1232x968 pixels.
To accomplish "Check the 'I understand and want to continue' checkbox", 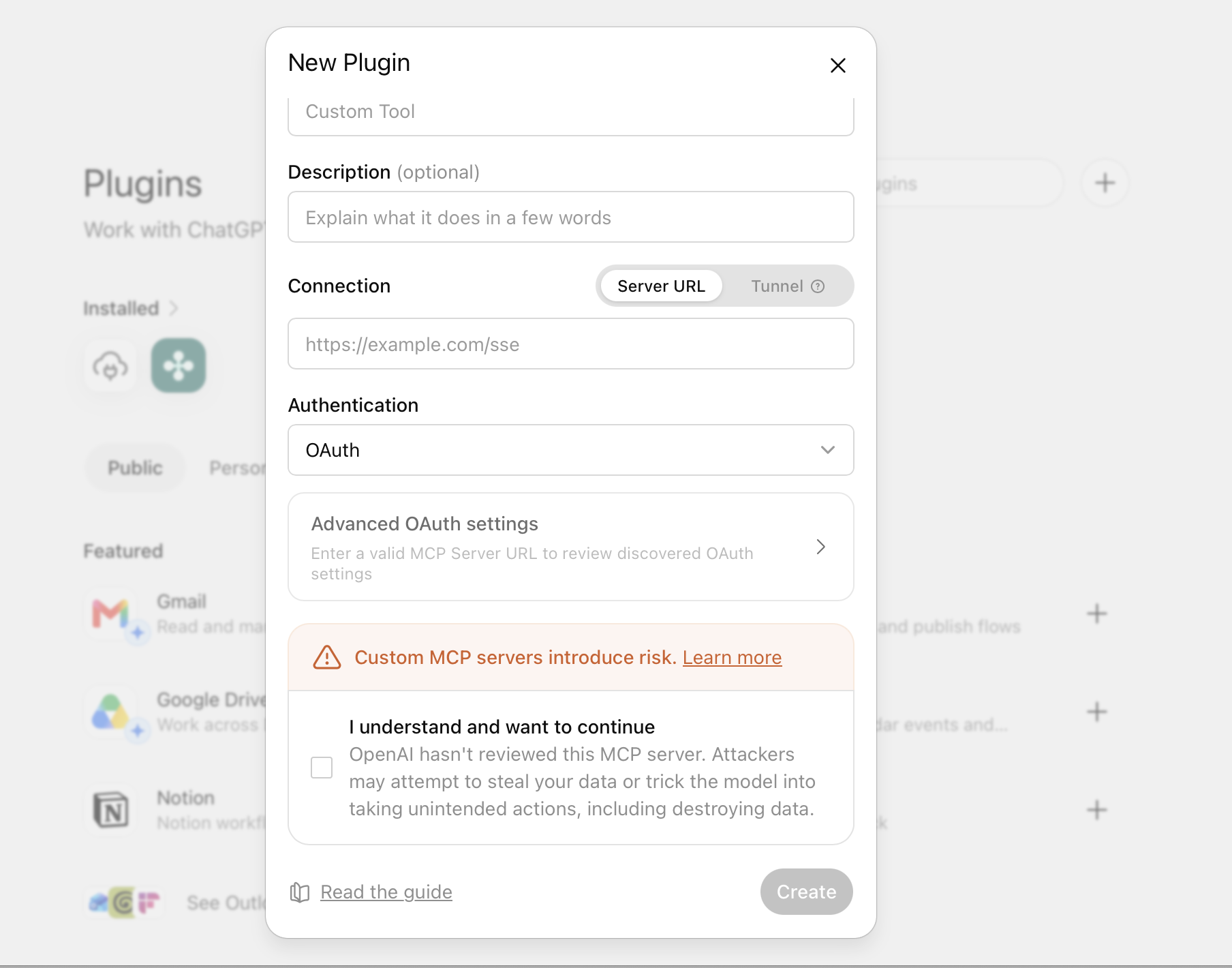I will click(x=322, y=768).
